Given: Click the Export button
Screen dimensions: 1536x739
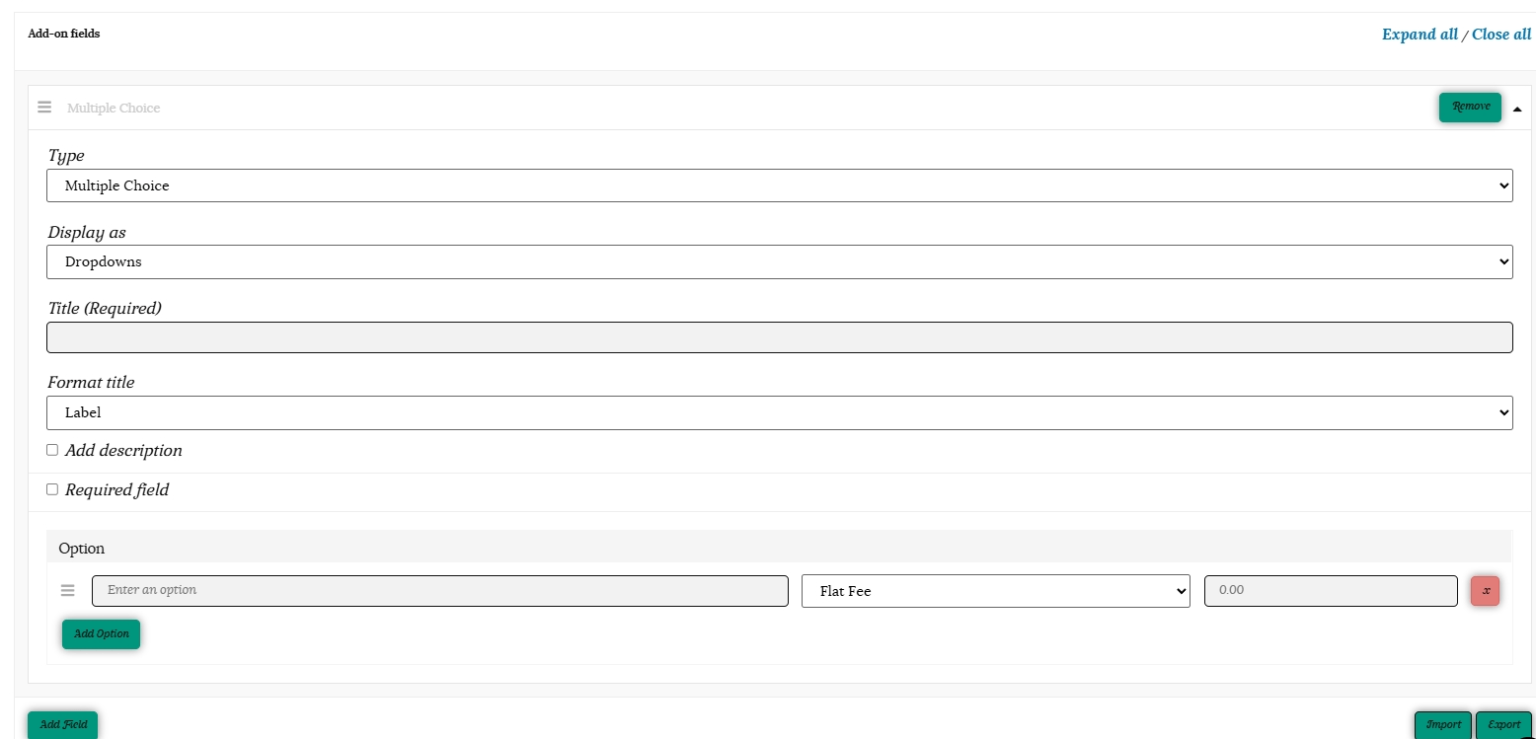Looking at the screenshot, I should (1503, 724).
